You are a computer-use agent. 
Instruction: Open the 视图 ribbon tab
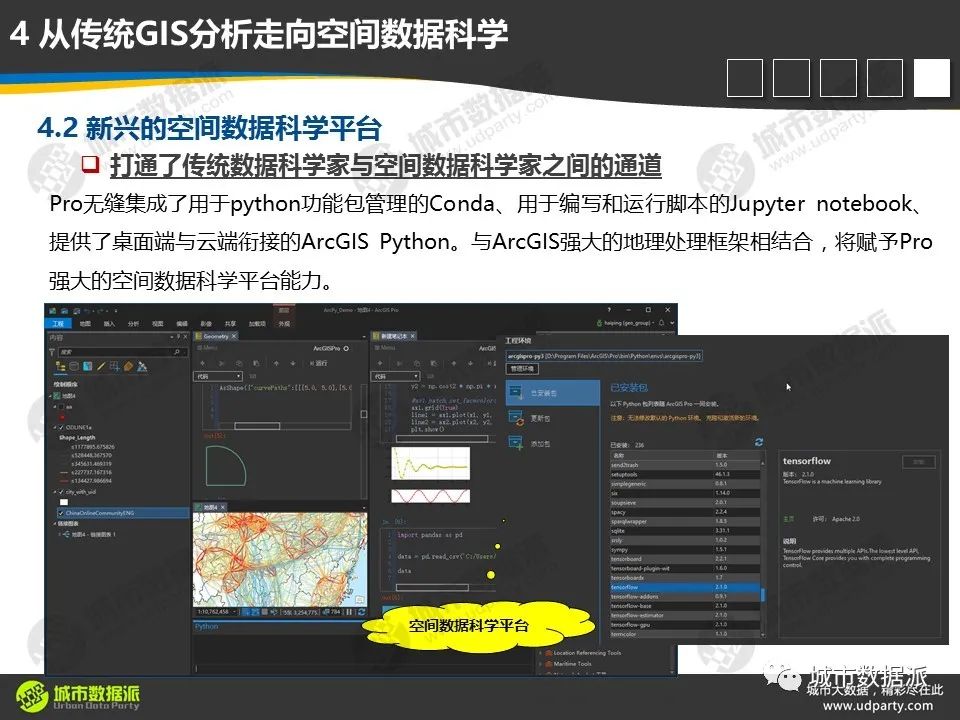[157, 323]
